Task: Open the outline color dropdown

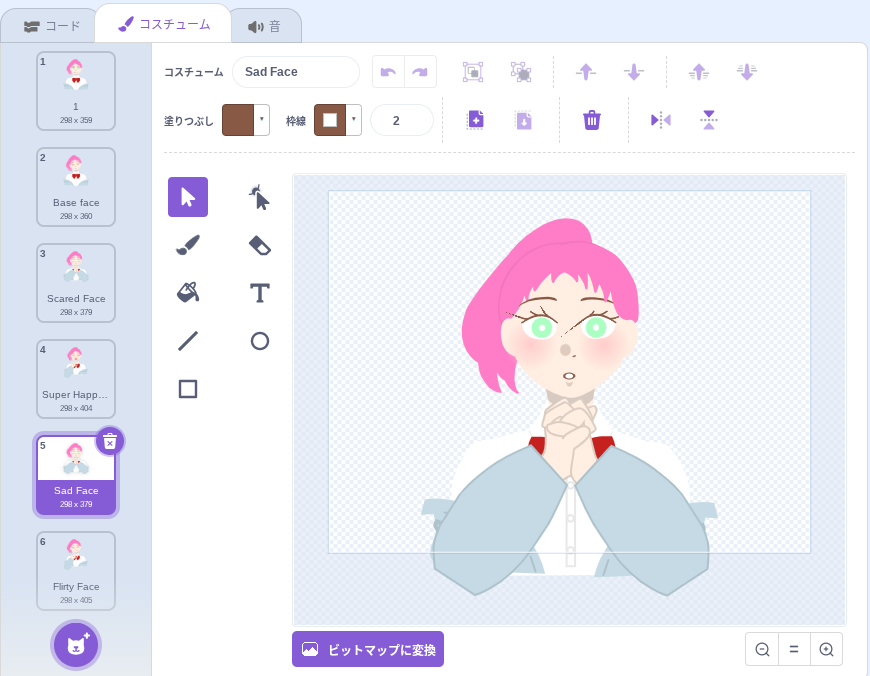Action: 354,120
